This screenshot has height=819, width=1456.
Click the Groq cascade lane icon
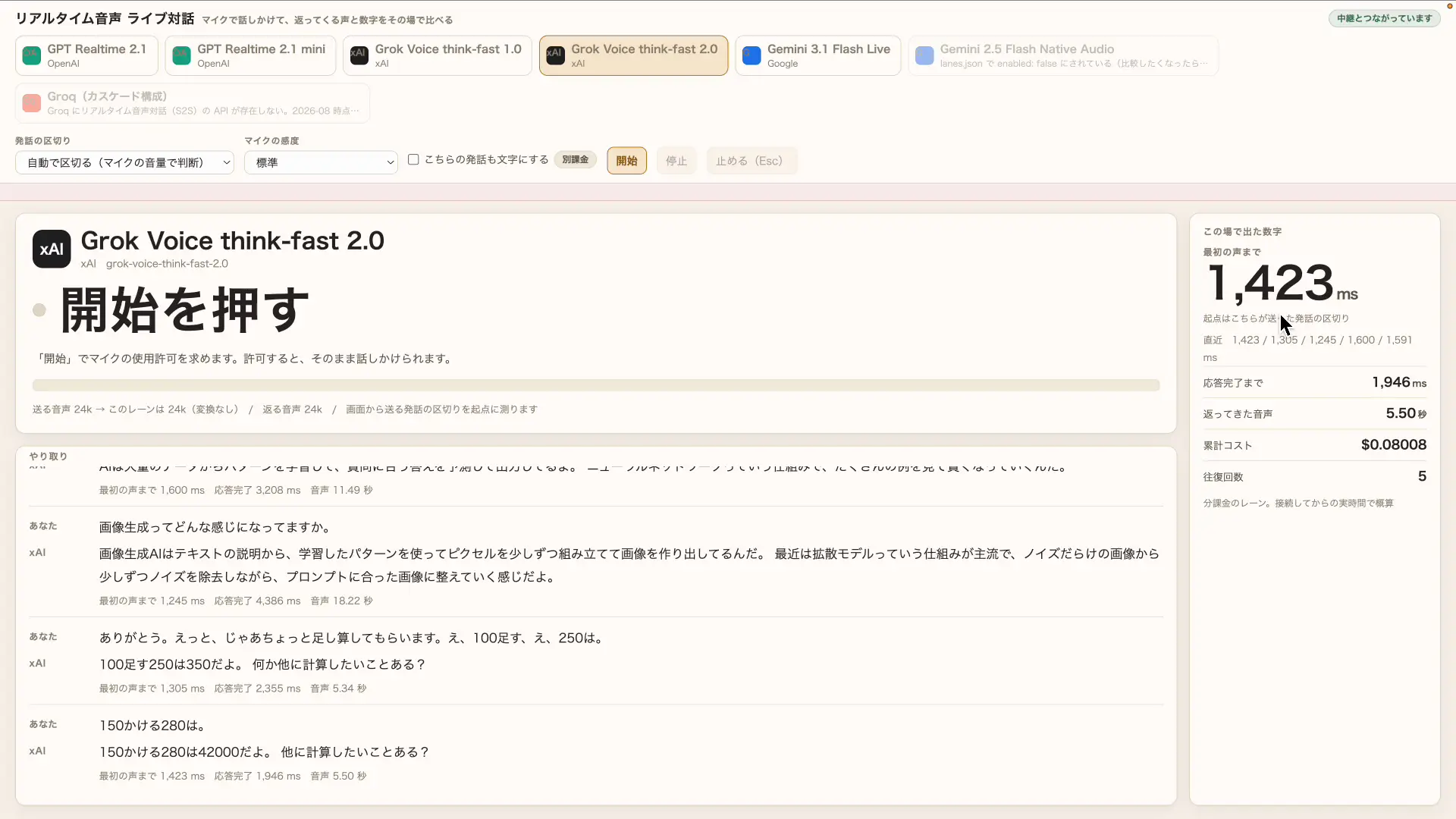click(31, 103)
